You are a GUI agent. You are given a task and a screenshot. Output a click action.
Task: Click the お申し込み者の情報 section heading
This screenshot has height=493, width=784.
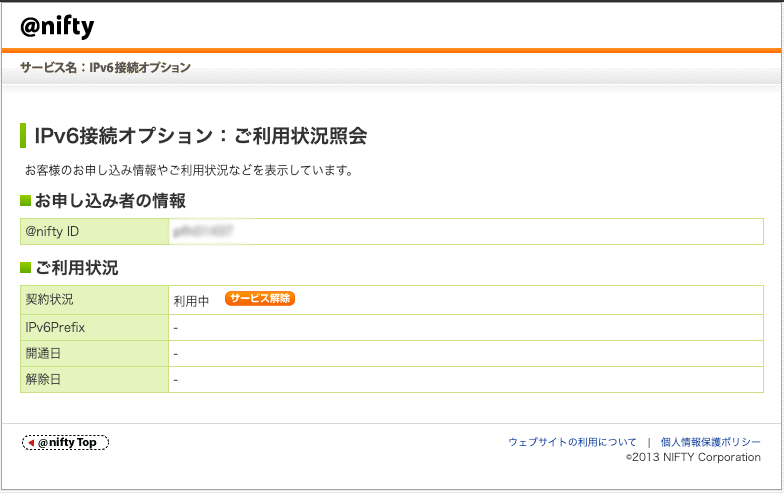pyautogui.click(x=110, y=201)
